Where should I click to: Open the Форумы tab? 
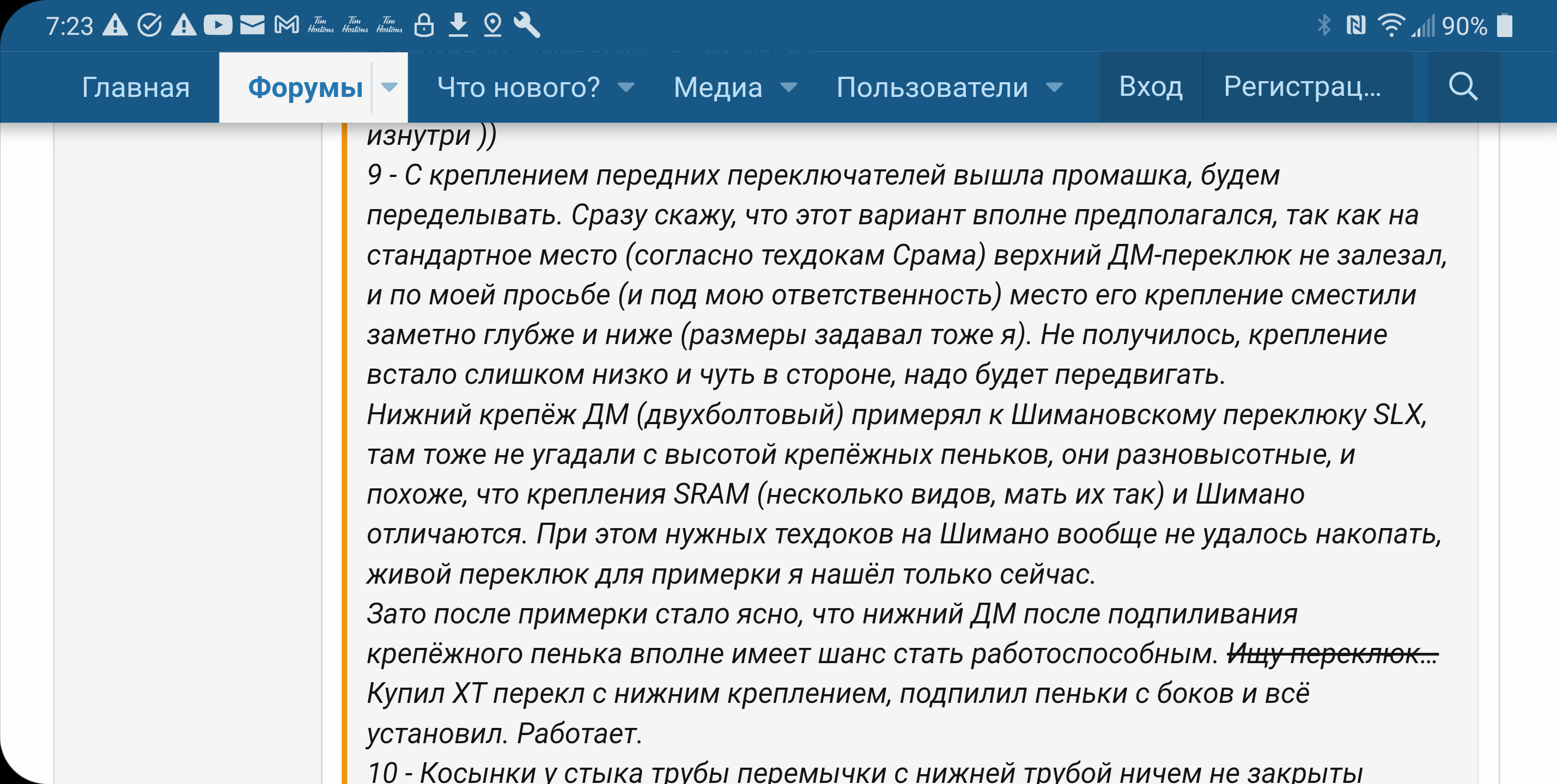pyautogui.click(x=305, y=88)
